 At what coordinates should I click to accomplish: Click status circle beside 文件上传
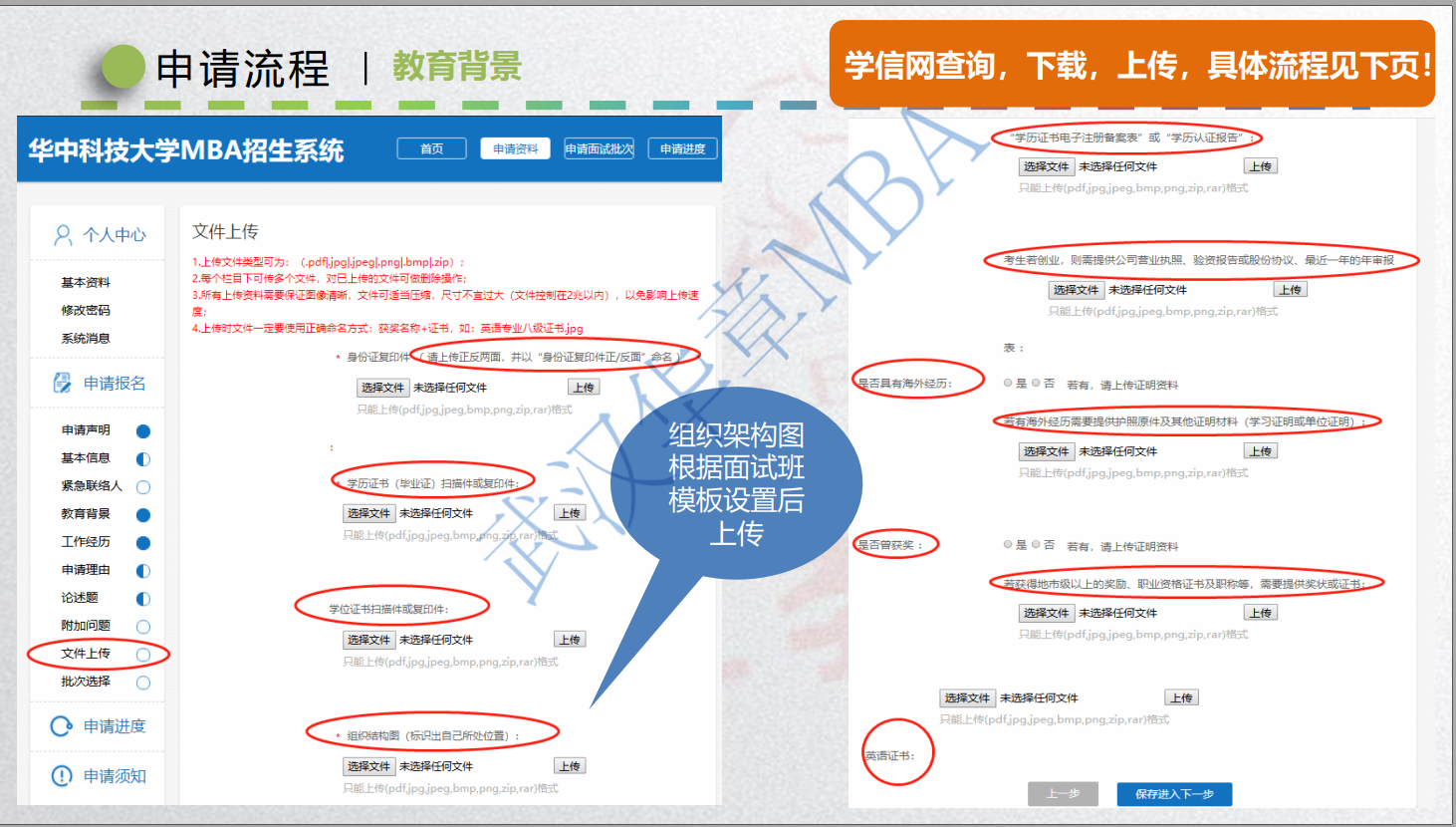[x=143, y=655]
